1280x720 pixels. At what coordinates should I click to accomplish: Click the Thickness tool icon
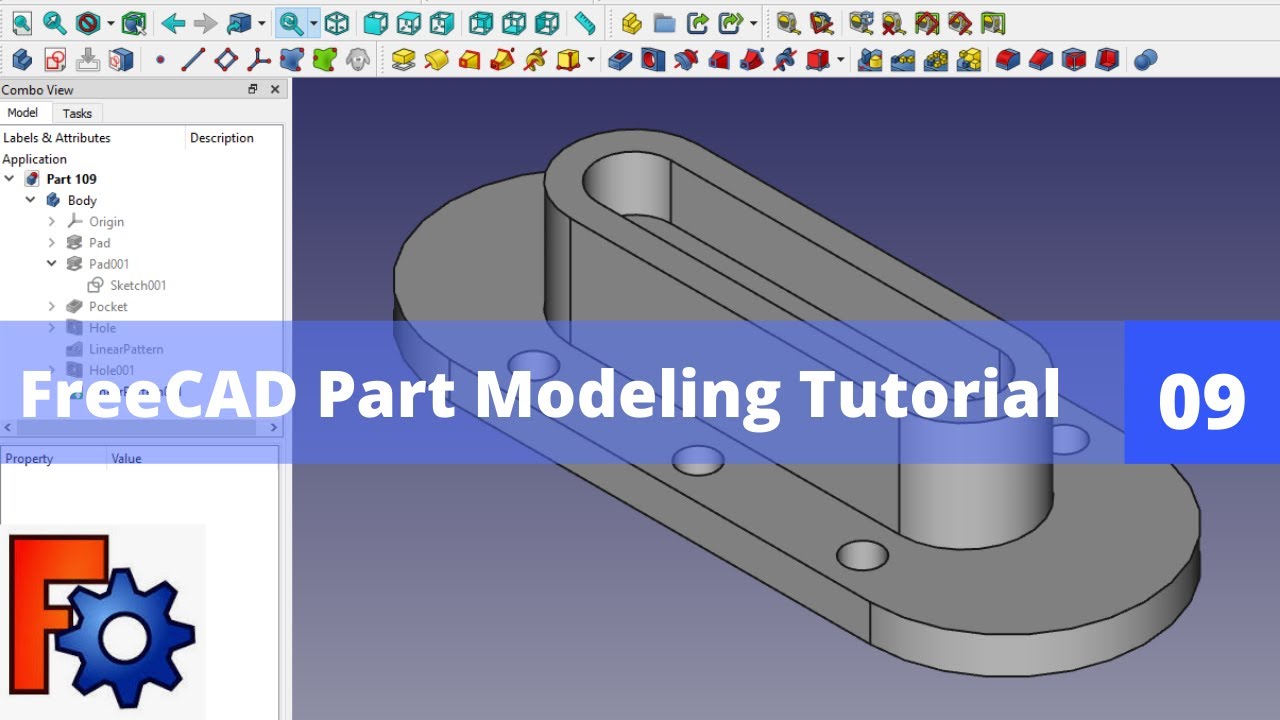[1107, 60]
